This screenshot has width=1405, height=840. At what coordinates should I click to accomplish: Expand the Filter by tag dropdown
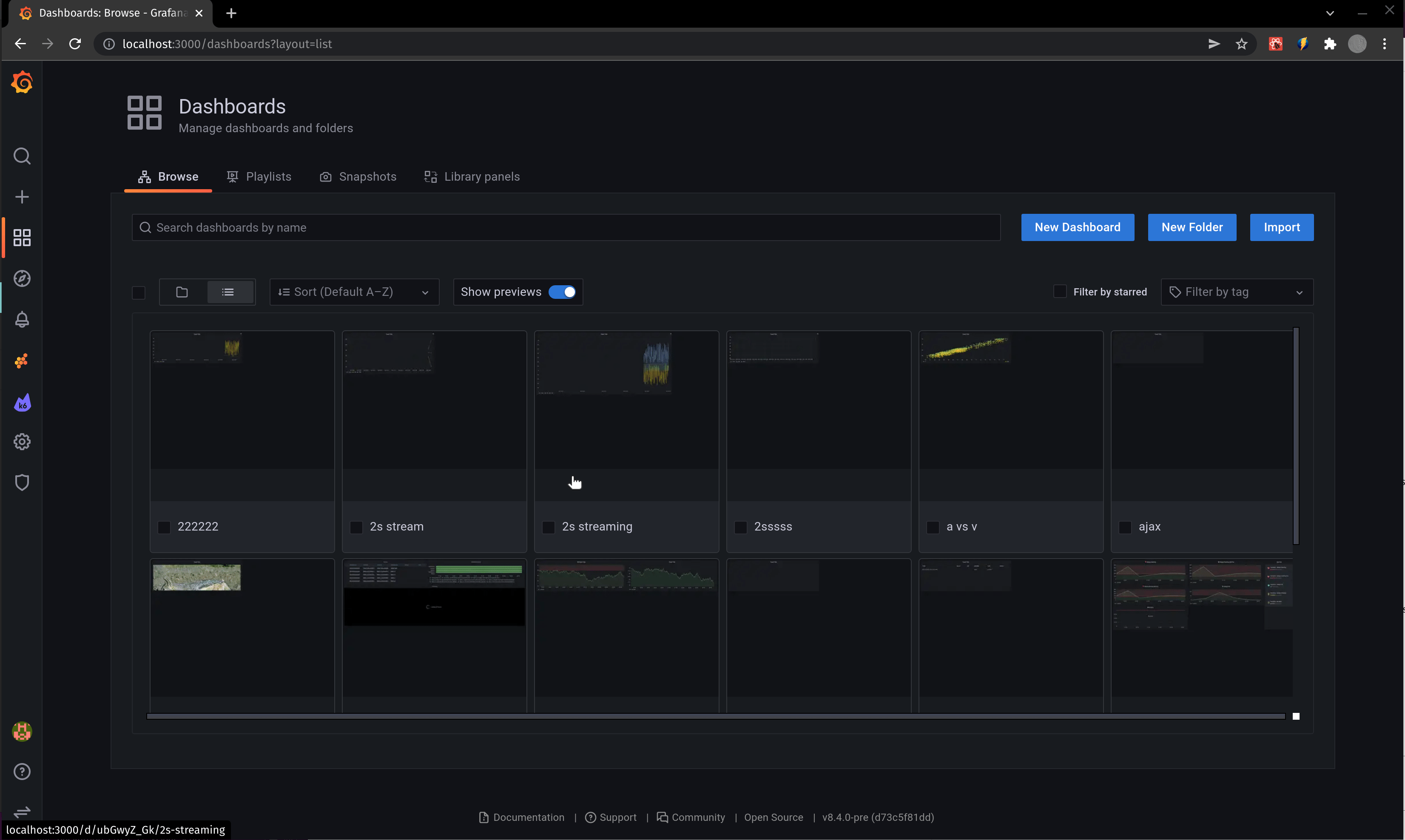coord(1236,292)
